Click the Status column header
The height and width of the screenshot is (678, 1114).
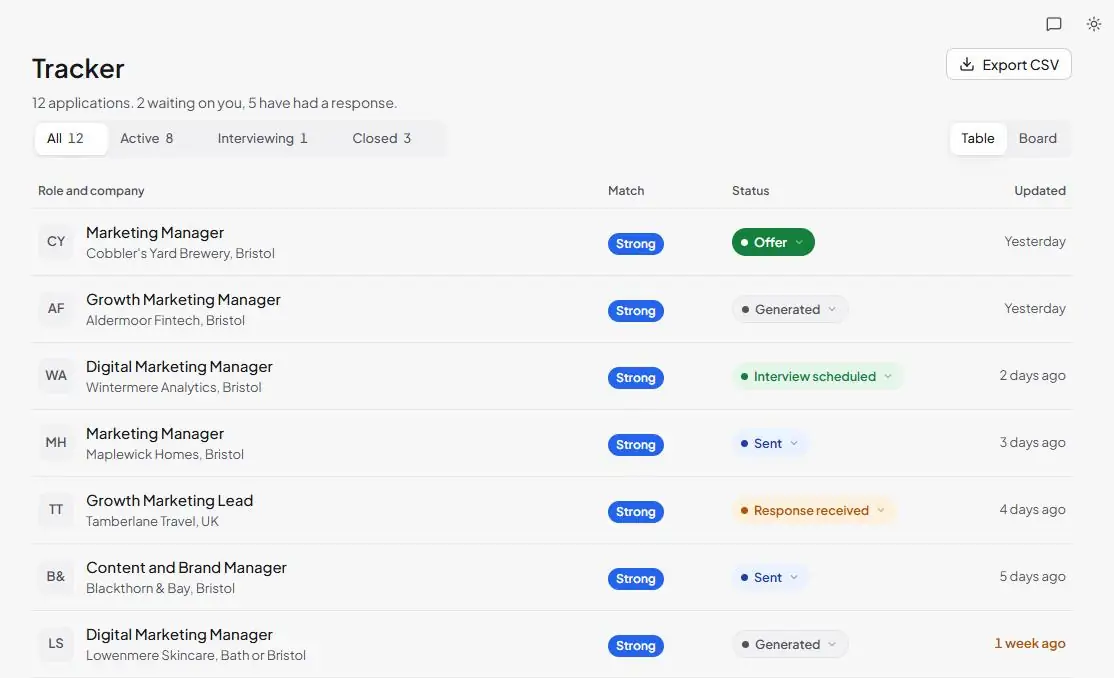click(x=750, y=190)
